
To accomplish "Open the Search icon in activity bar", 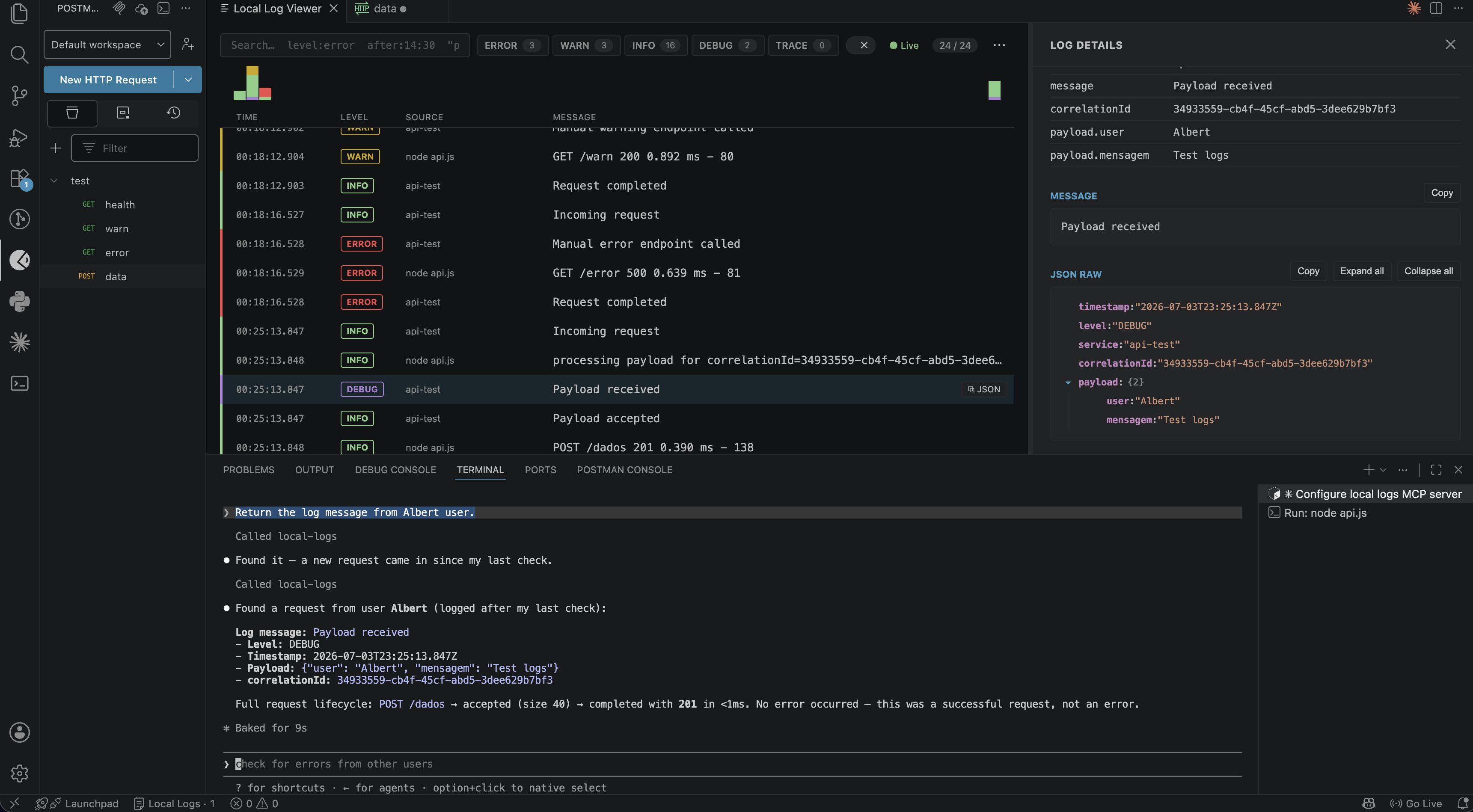I will [19, 54].
